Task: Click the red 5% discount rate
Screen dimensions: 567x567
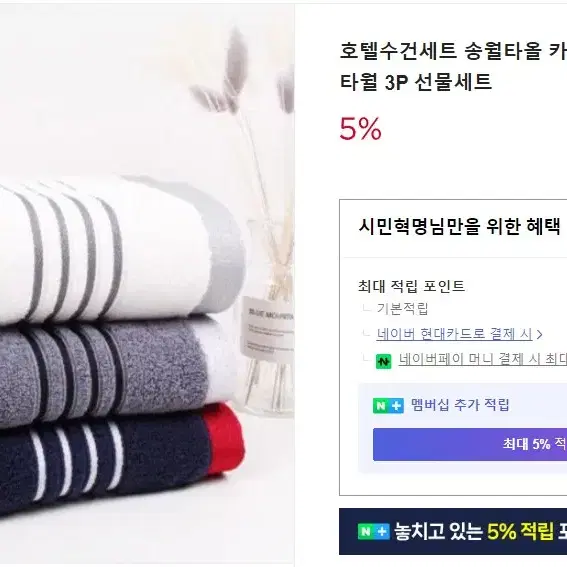Action: click(x=360, y=128)
